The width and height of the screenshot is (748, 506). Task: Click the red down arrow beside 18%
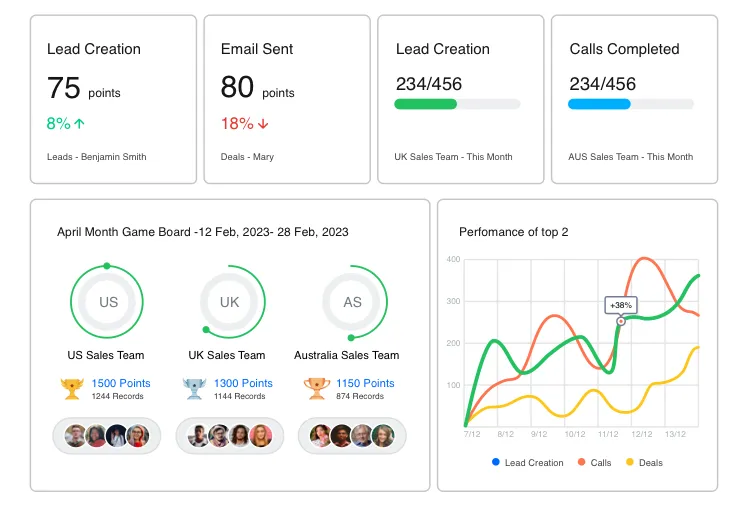tap(263, 124)
